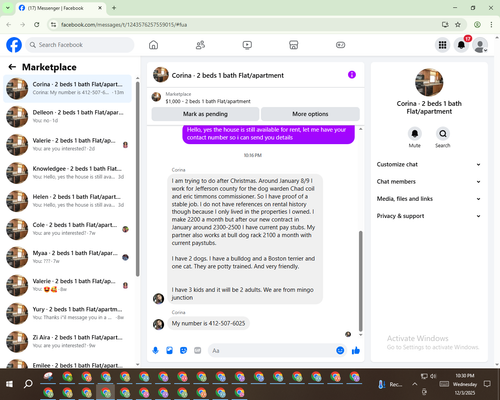This screenshot has width=500, height=400.
Task: Click message 'My number is 412-507-6025'
Action: (208, 323)
